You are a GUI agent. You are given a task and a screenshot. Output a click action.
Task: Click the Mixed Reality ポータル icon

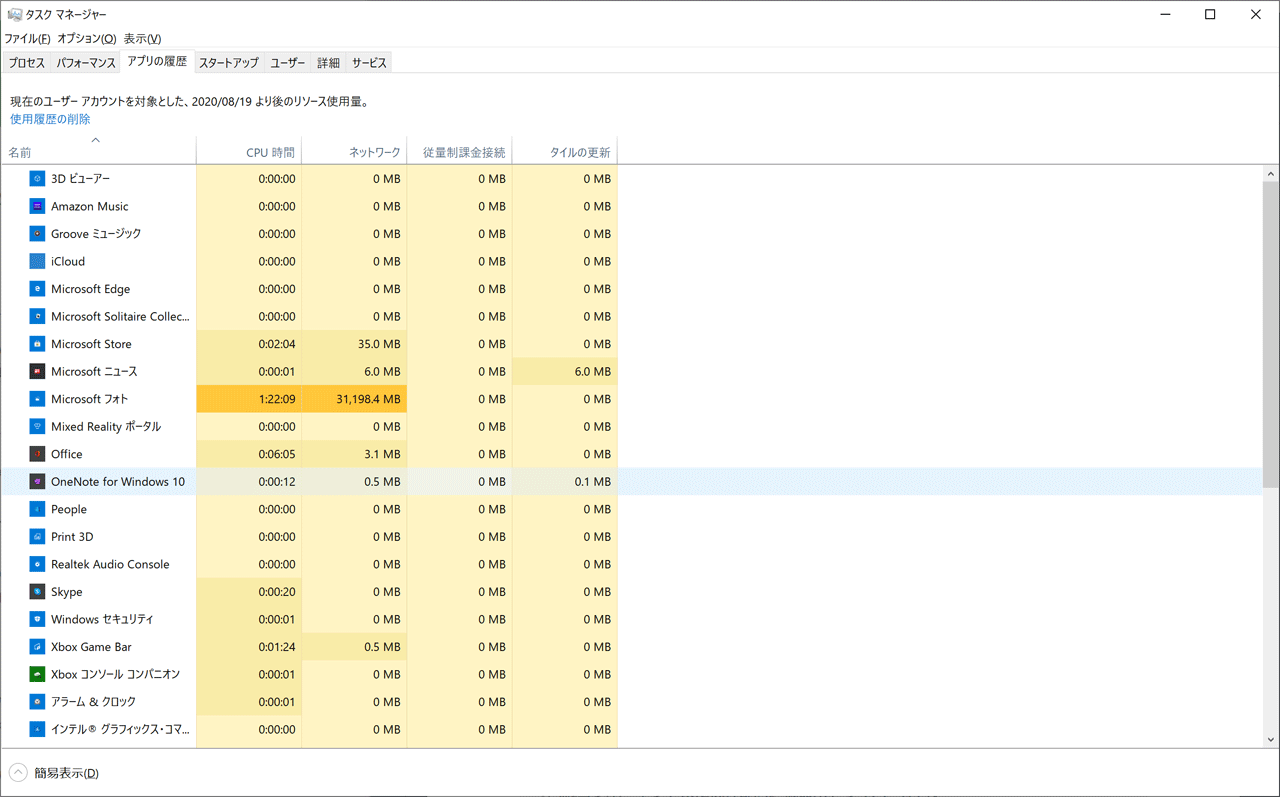coord(37,426)
